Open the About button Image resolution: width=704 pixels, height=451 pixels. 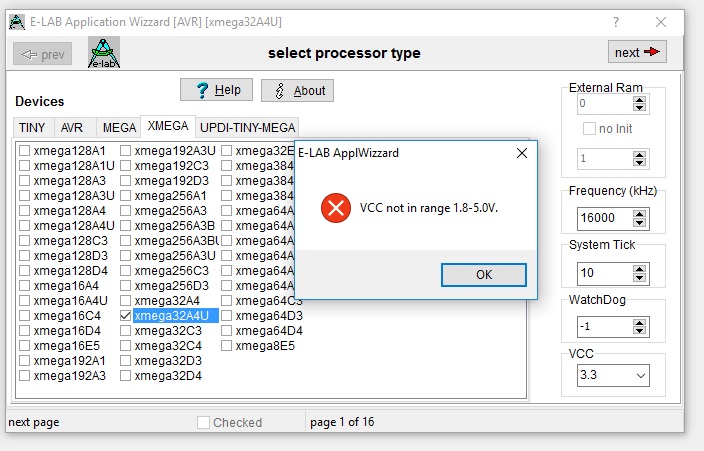297,90
